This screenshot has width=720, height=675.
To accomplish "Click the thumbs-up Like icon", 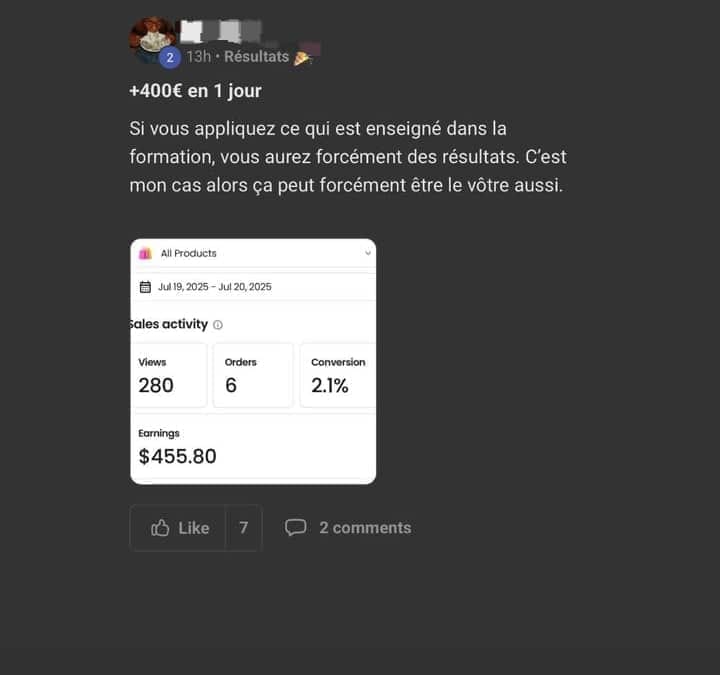I will pyautogui.click(x=160, y=528).
